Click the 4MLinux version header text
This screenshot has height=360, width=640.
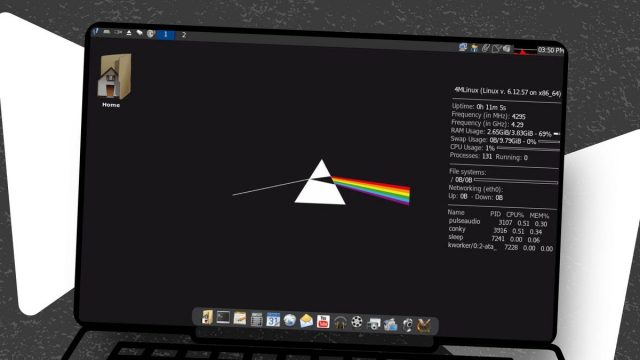point(507,92)
